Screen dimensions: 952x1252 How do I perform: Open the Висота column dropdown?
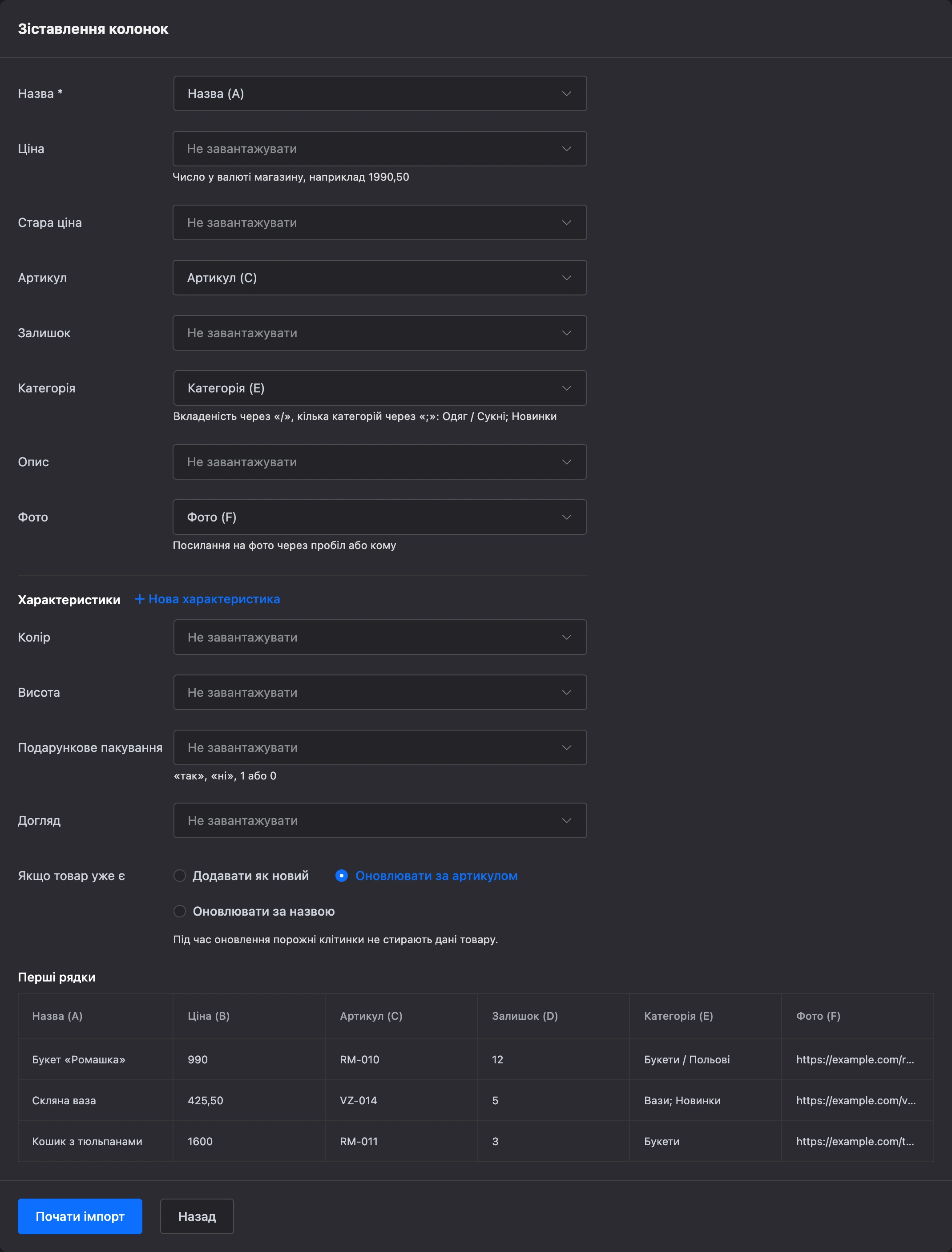pyautogui.click(x=379, y=692)
